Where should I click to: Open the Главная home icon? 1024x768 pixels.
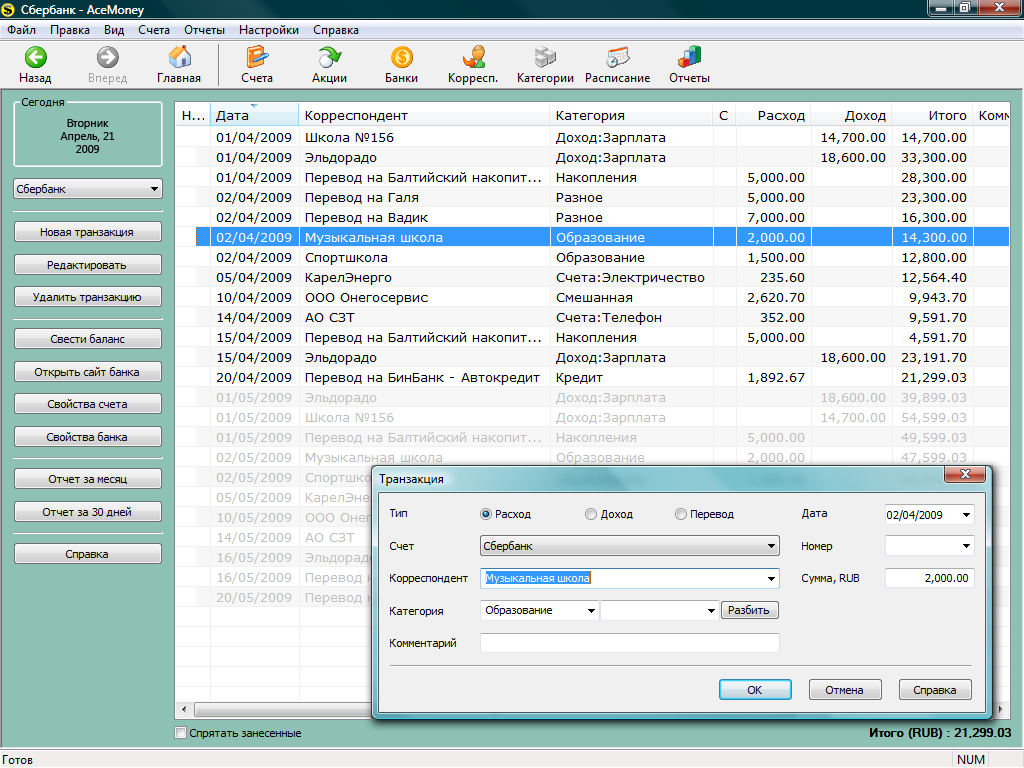180,57
